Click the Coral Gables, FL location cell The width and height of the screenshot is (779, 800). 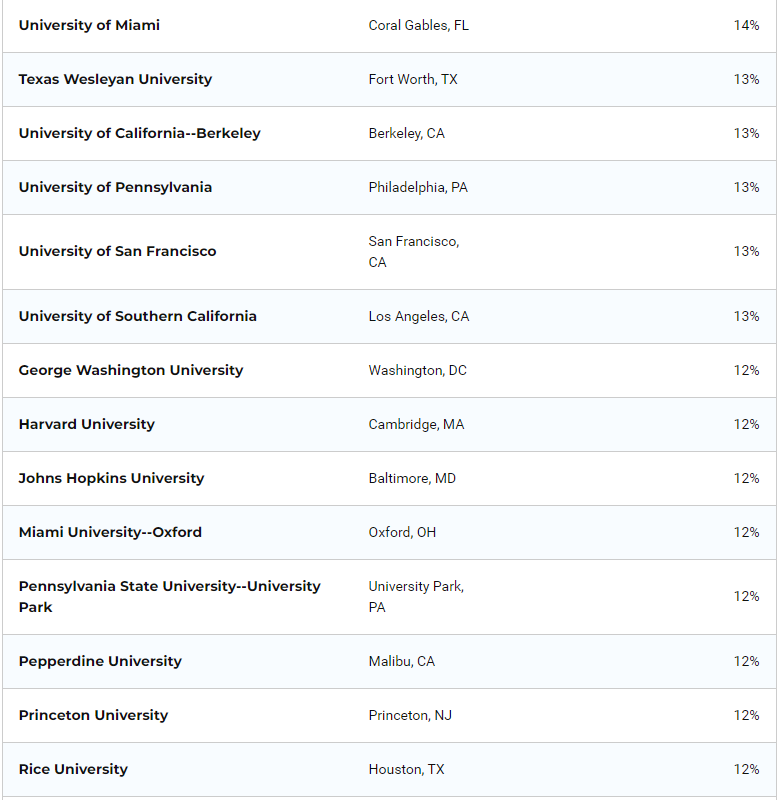(x=418, y=25)
